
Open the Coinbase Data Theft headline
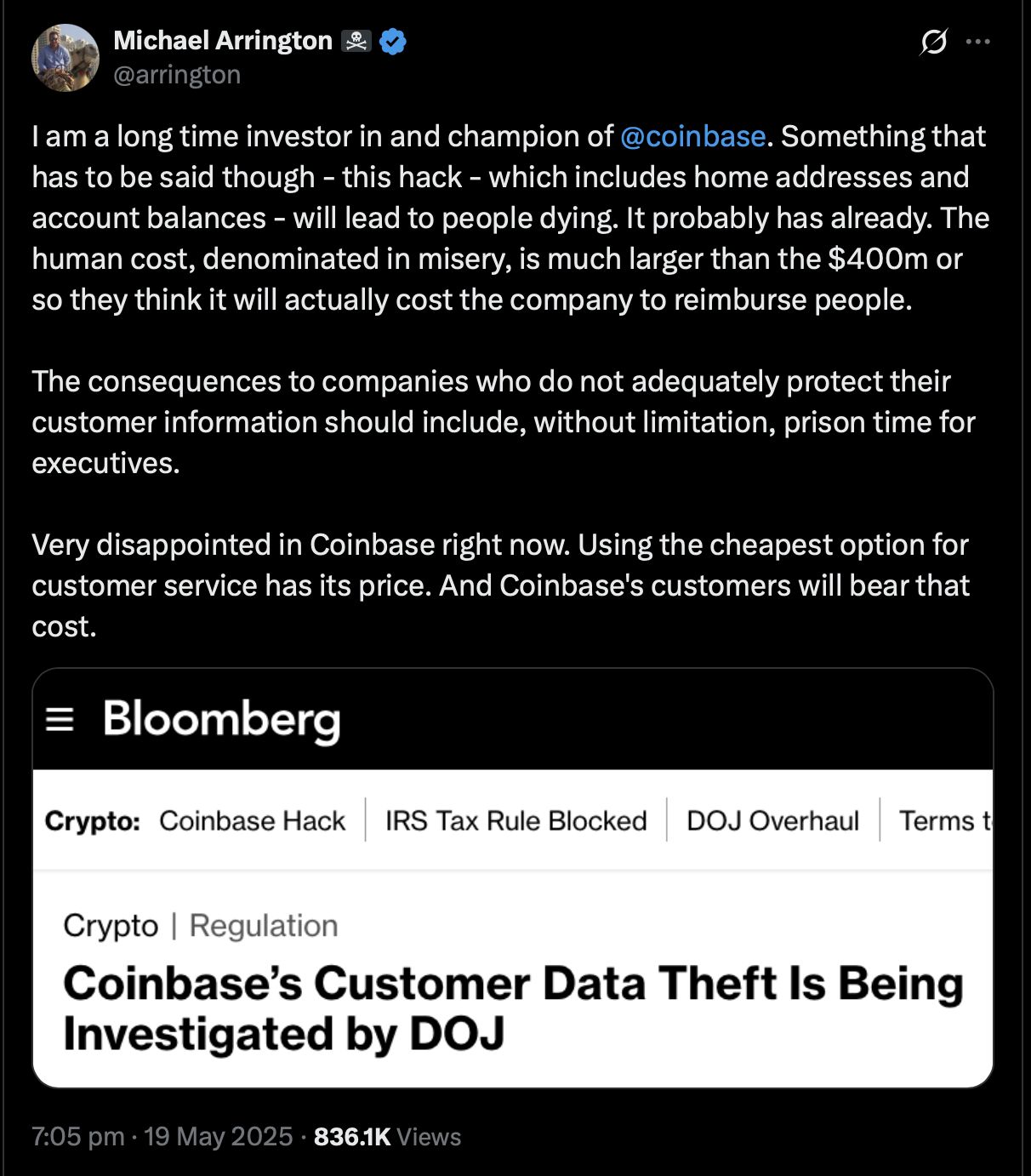click(513, 1008)
